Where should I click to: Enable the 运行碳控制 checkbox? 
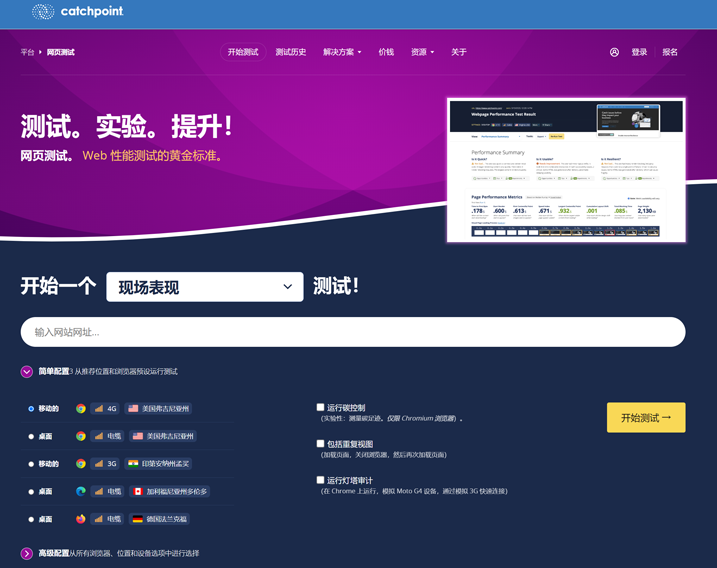321,407
